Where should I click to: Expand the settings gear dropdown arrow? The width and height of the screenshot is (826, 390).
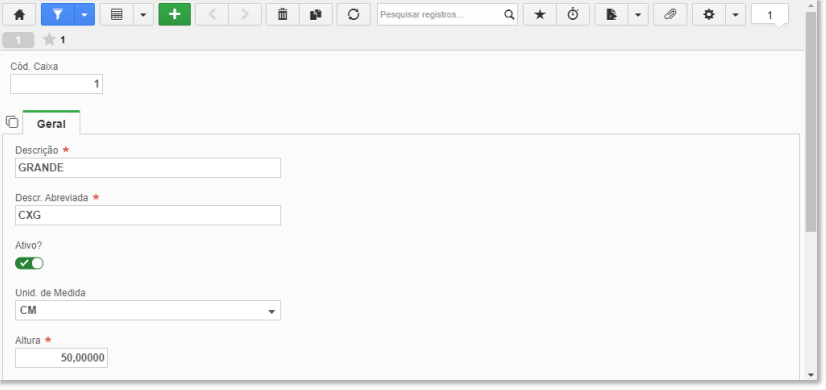point(735,15)
